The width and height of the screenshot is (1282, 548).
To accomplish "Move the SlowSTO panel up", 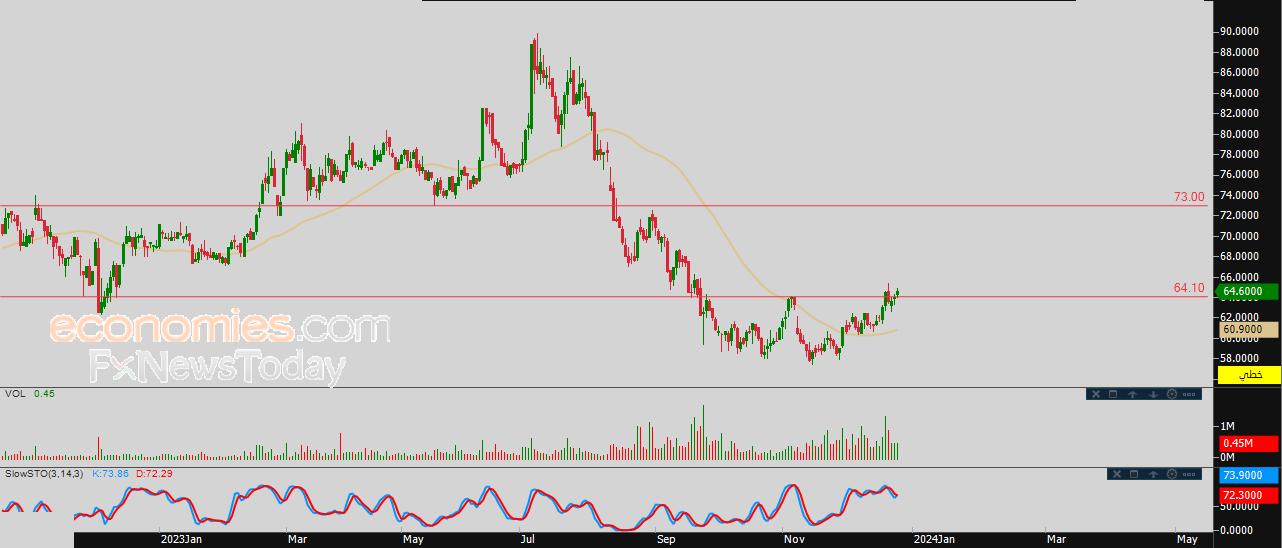I will [1153, 474].
